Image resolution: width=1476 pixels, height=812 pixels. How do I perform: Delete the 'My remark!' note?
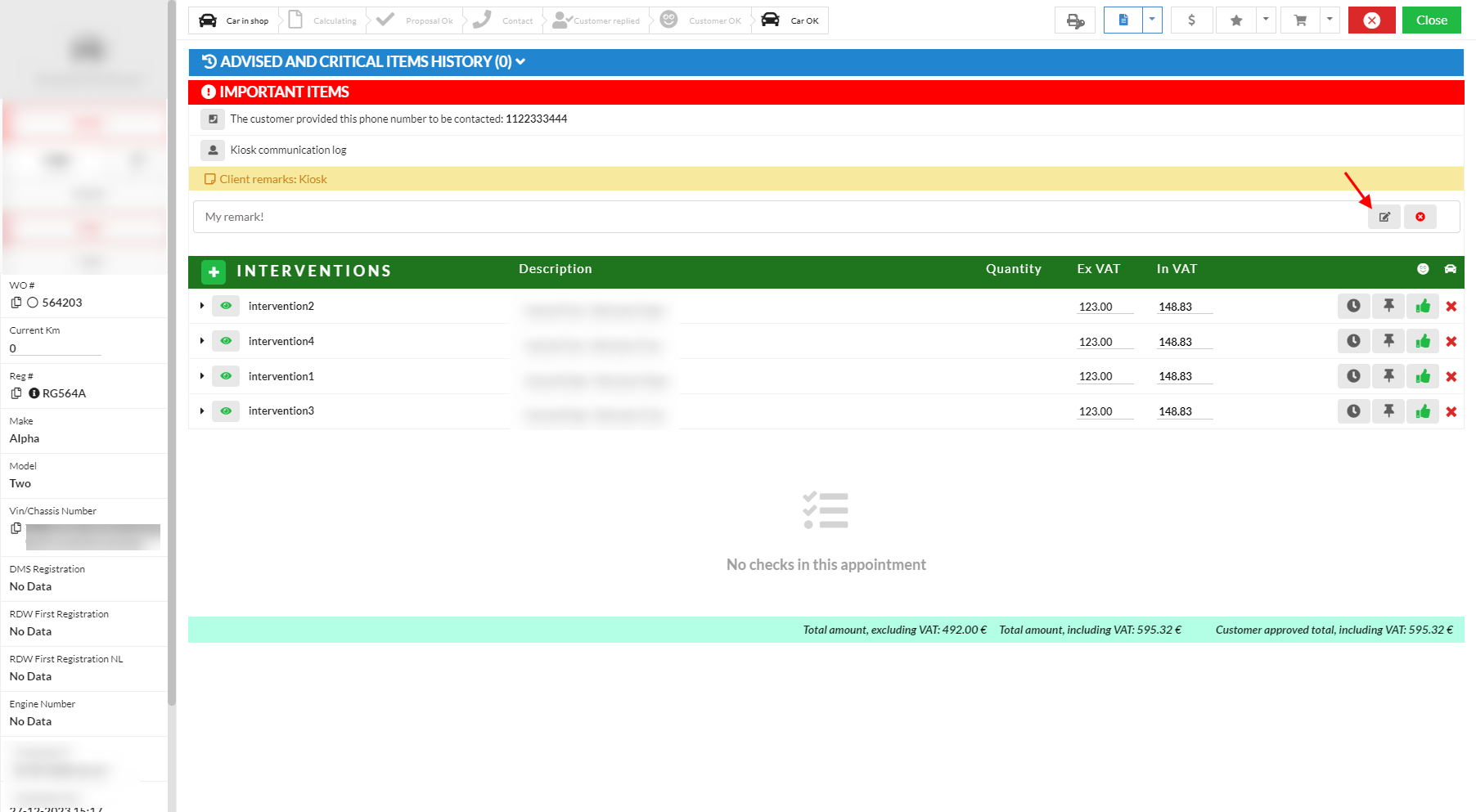[1420, 218]
